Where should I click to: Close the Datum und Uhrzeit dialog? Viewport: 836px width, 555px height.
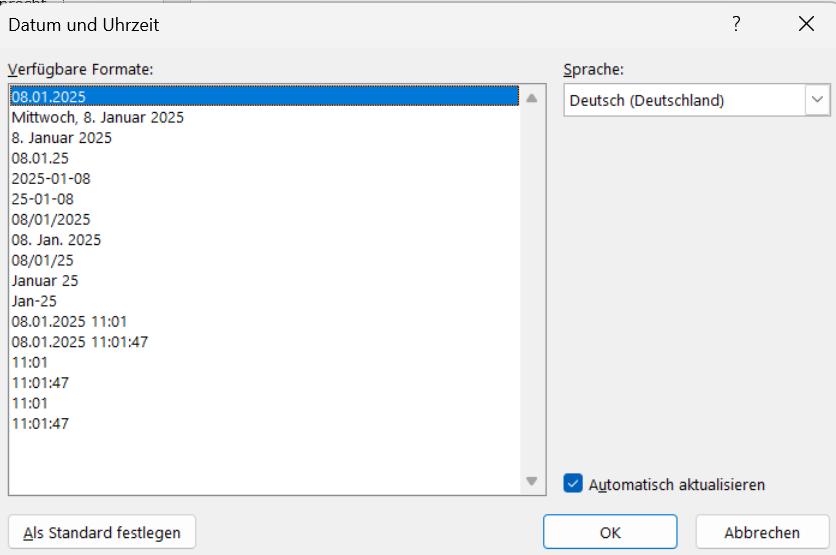[806, 25]
